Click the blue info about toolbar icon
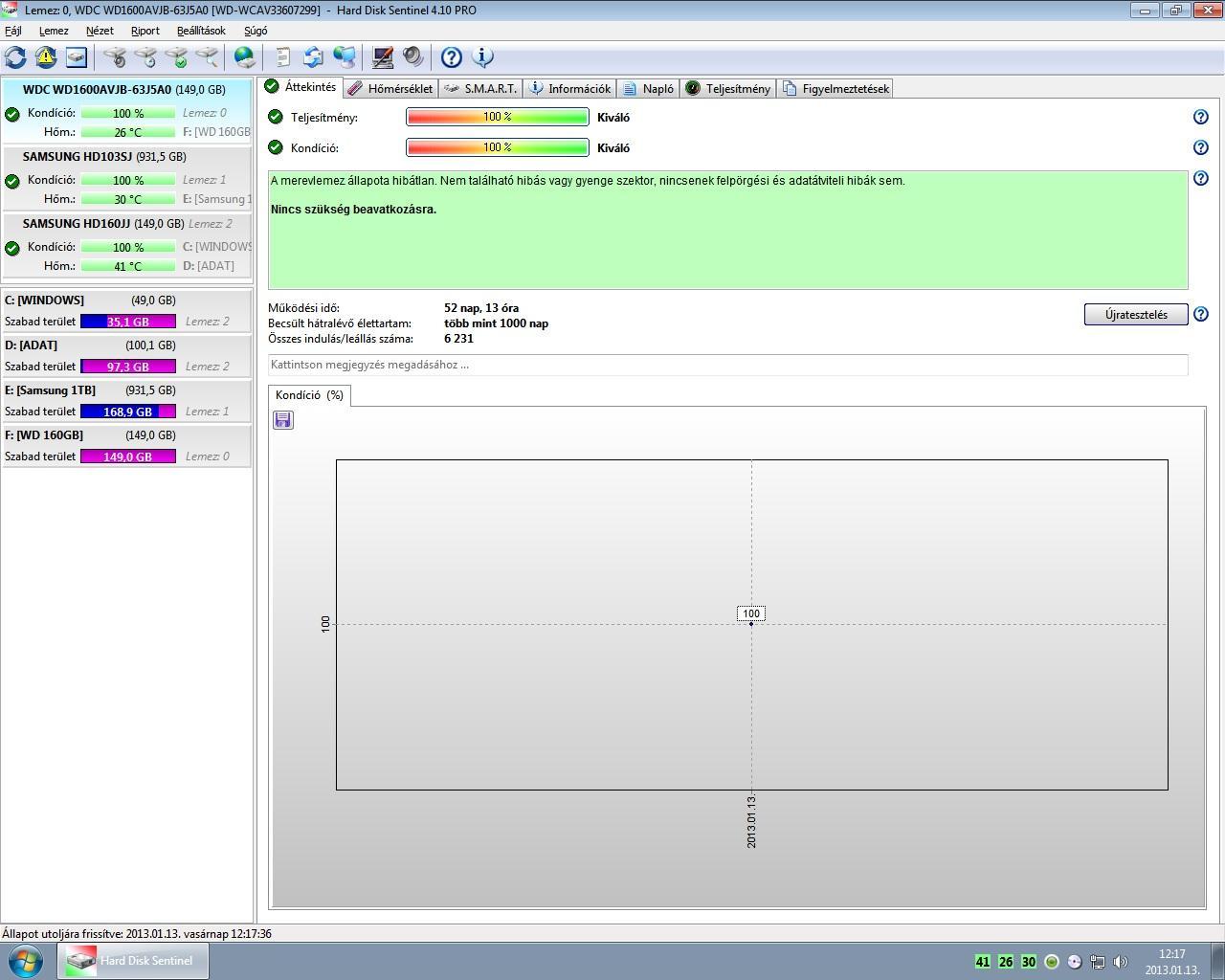This screenshot has width=1225, height=980. pyautogui.click(x=483, y=57)
